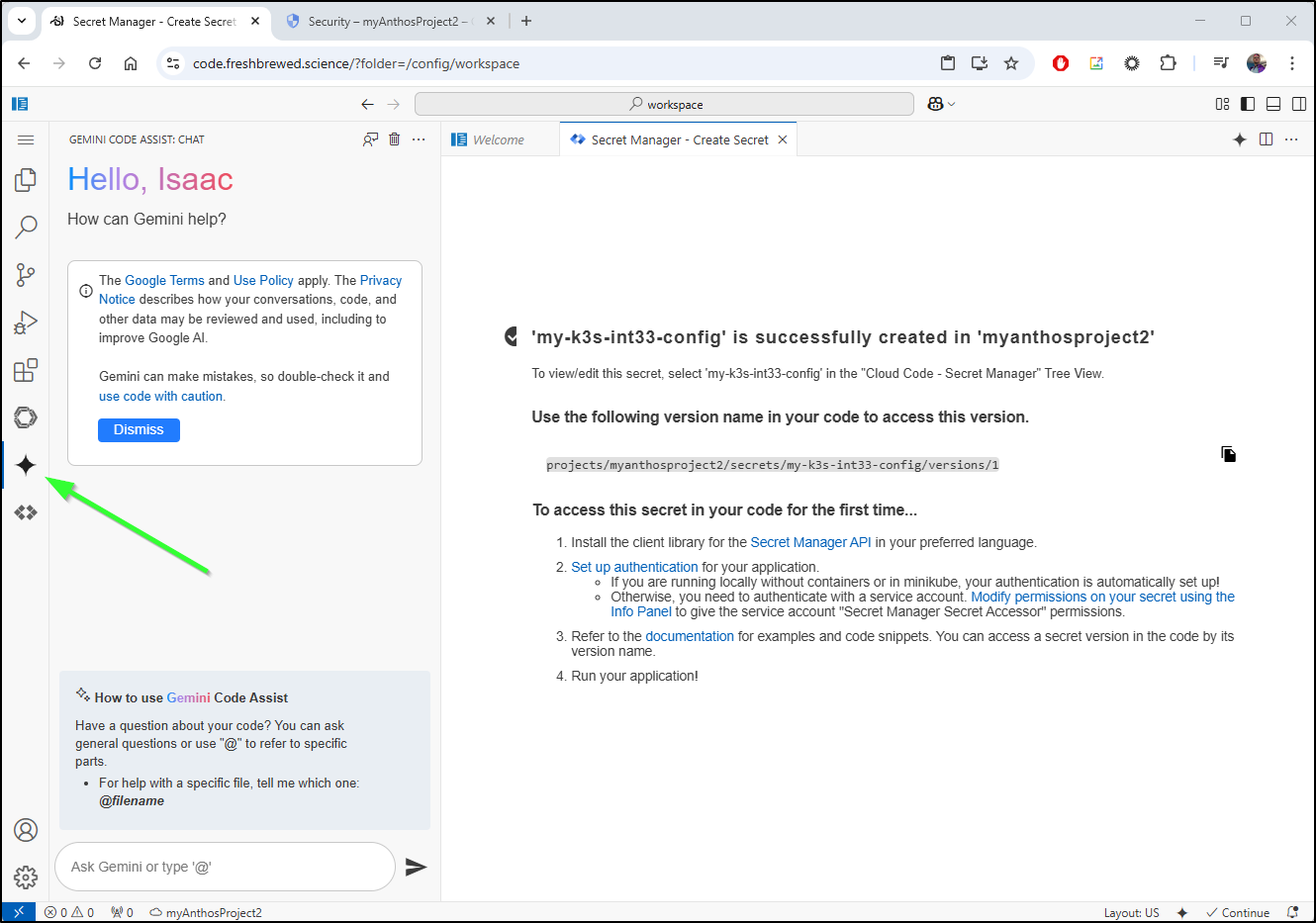Open the Use Policy link
The width and height of the screenshot is (1316, 923).
[263, 280]
